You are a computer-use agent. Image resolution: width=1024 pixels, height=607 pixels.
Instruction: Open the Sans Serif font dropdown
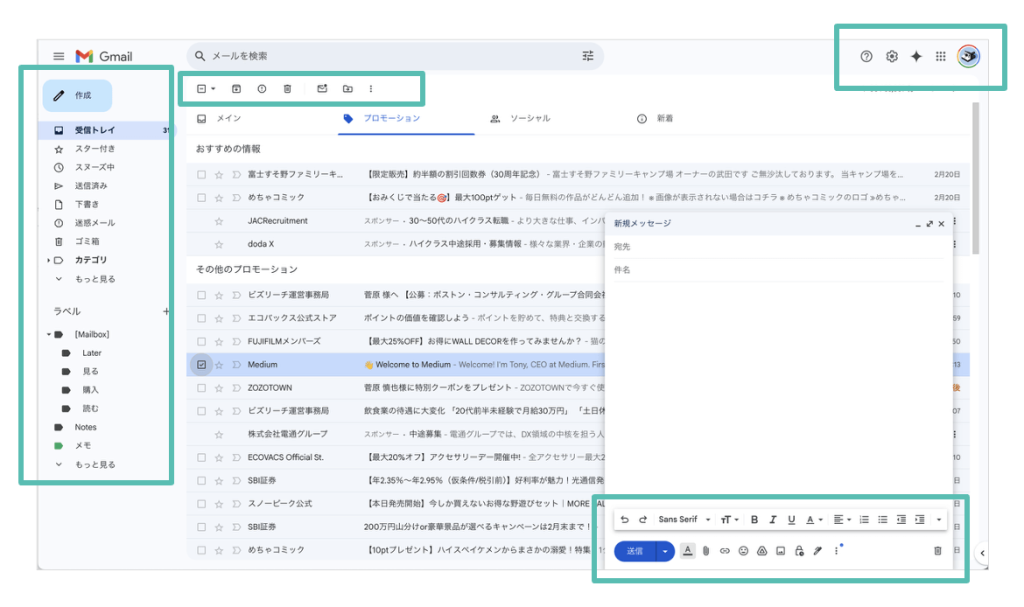pyautogui.click(x=684, y=520)
